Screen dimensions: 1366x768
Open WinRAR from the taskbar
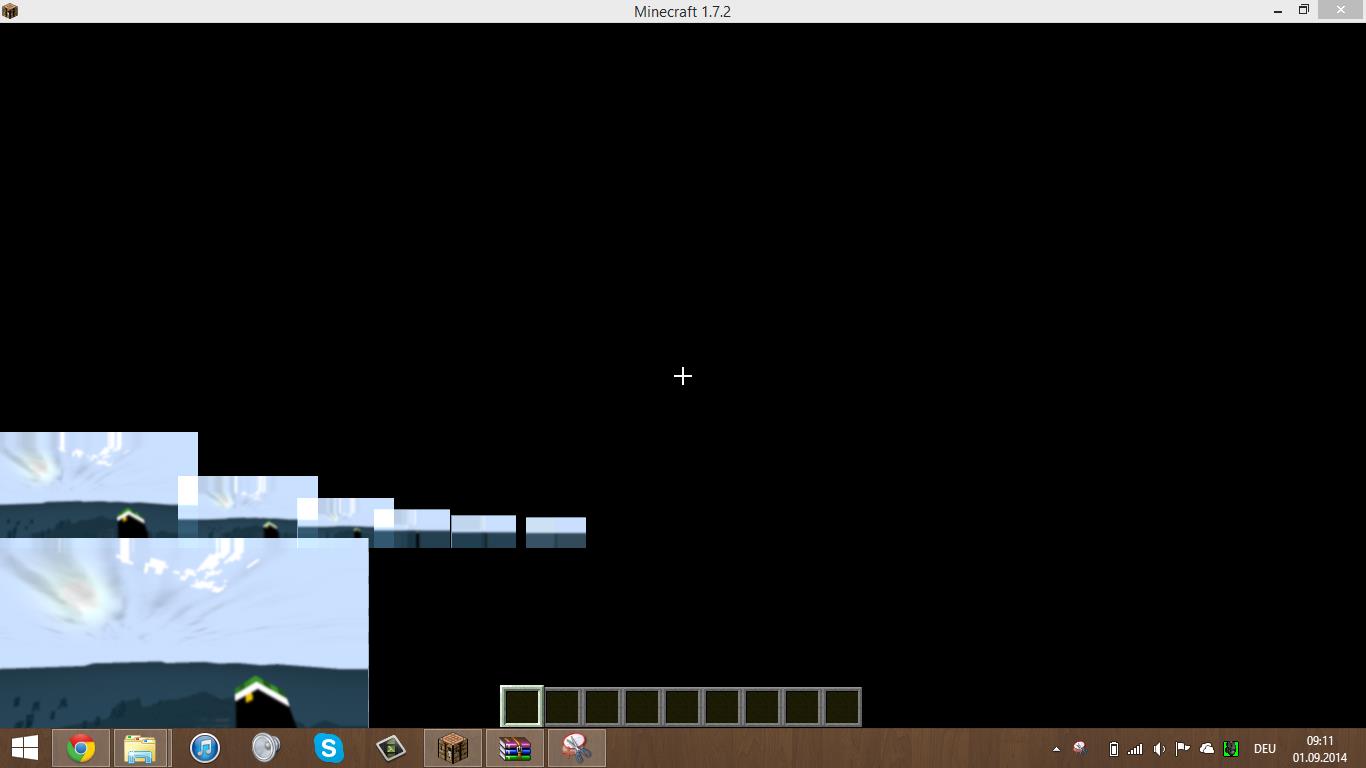point(513,747)
